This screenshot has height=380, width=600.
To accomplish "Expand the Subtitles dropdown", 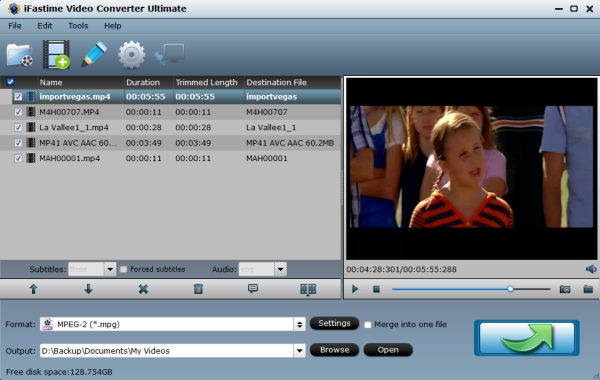I will click(110, 269).
